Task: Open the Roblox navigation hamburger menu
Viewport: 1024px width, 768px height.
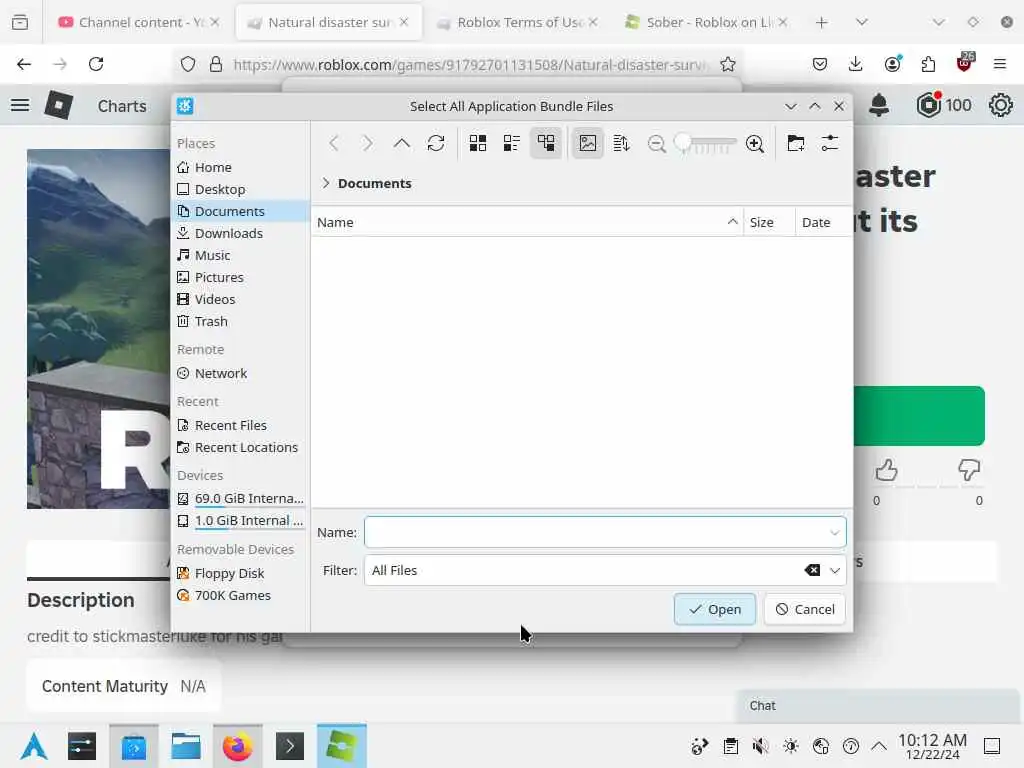Action: pos(20,105)
